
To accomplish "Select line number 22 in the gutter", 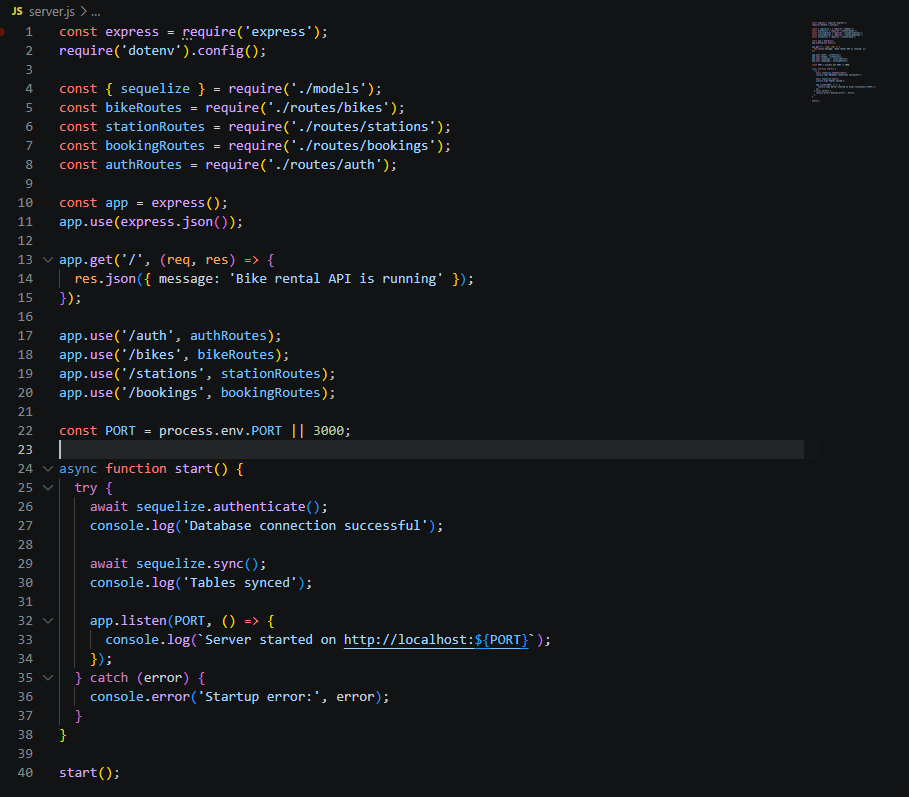I will coord(24,430).
